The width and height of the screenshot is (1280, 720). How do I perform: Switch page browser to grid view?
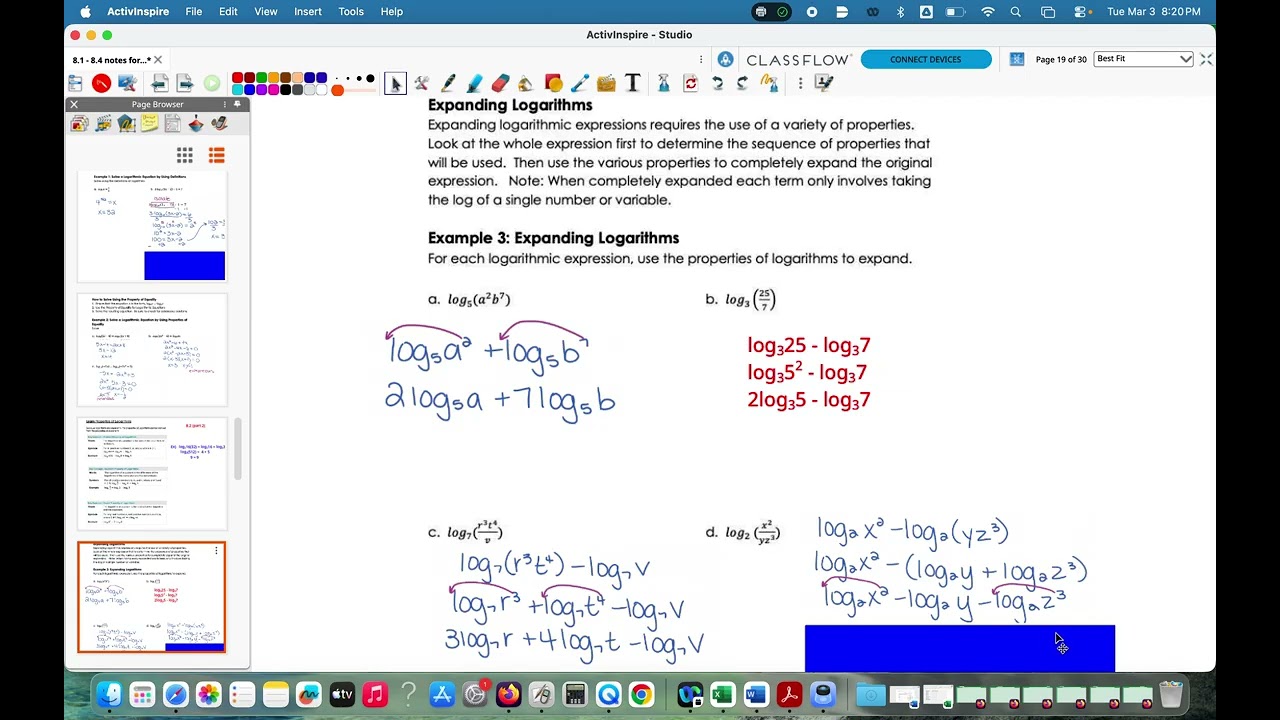click(x=185, y=155)
